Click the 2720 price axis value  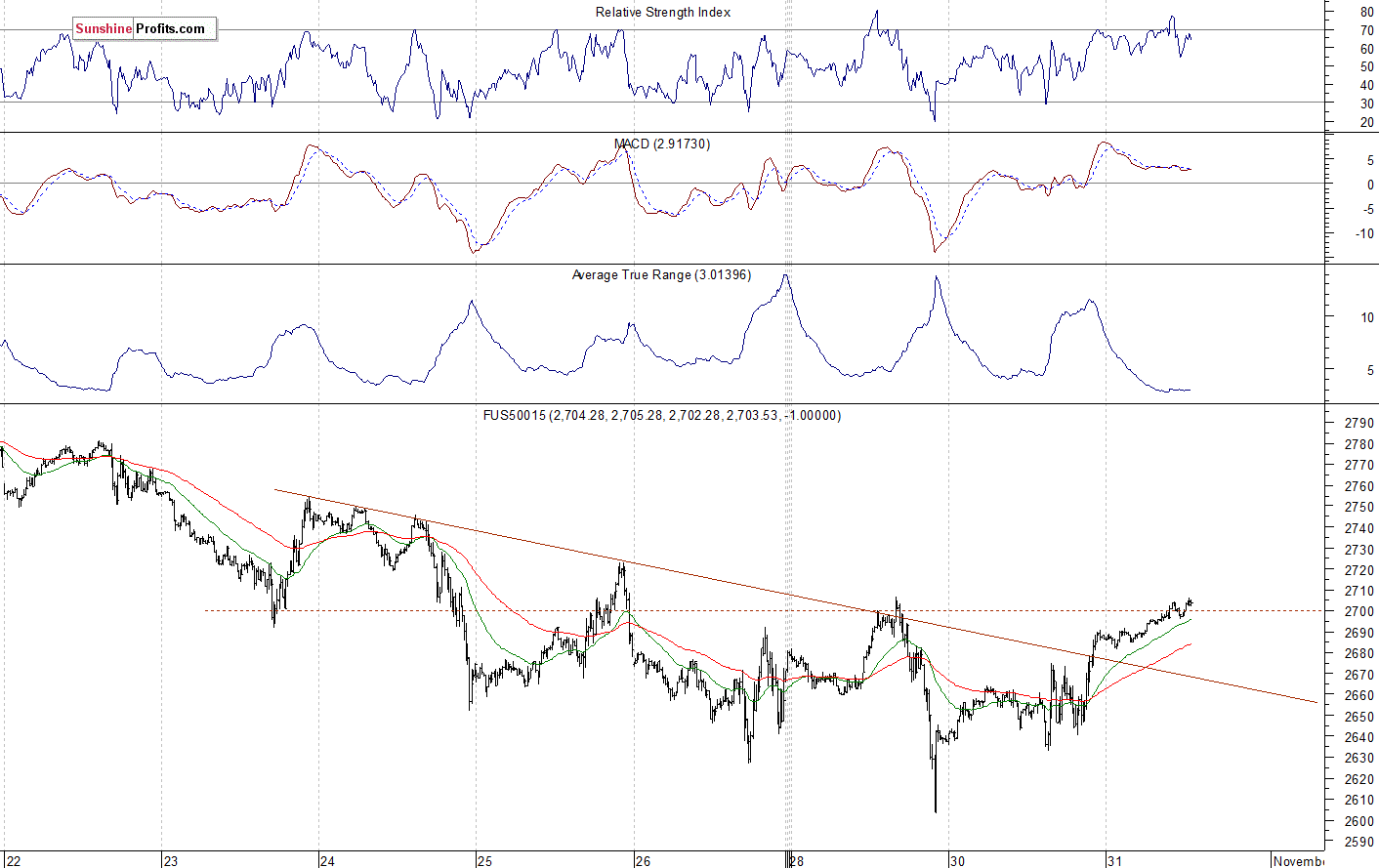pos(1358,570)
